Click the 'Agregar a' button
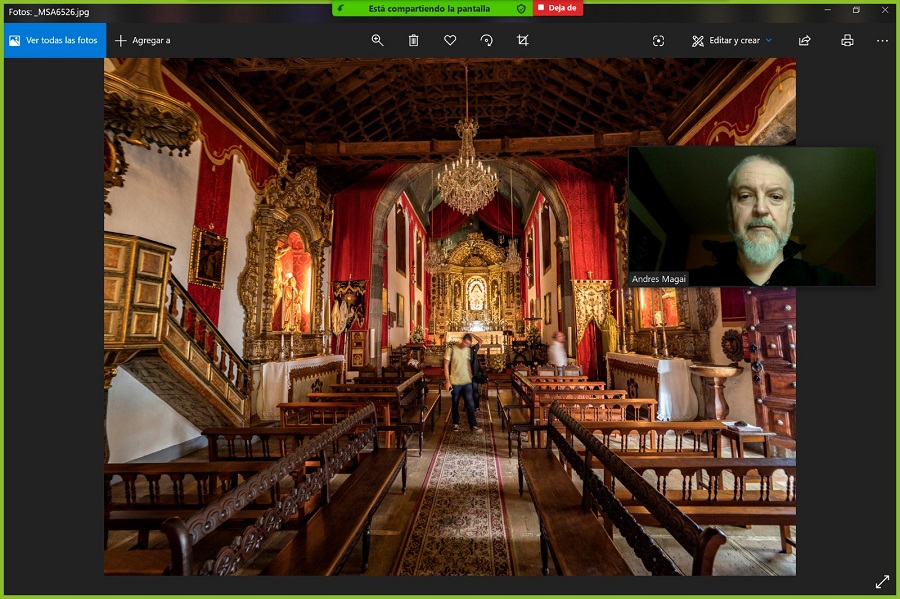Viewport: 900px width, 599px height. (x=143, y=40)
